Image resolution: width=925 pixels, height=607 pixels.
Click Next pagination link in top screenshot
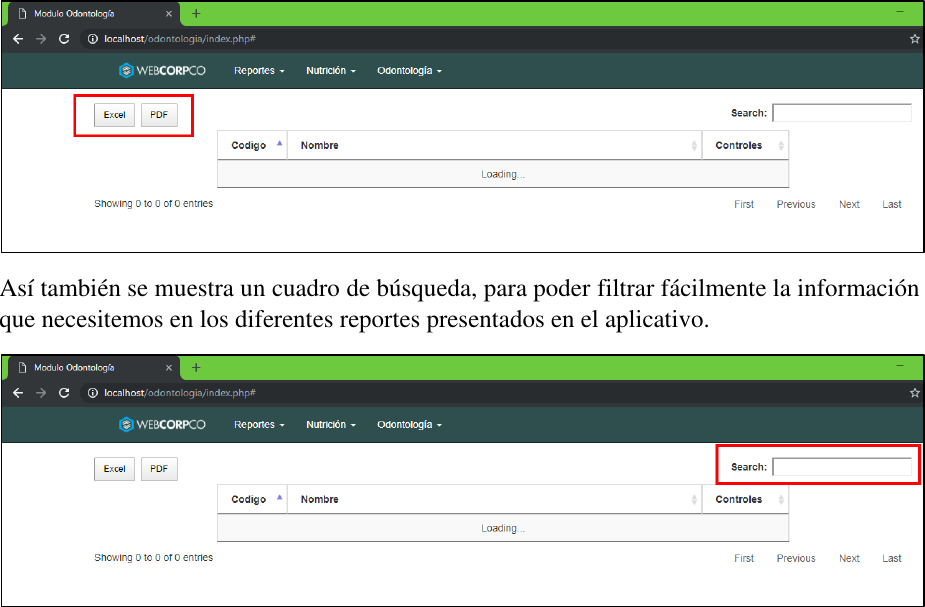[849, 204]
